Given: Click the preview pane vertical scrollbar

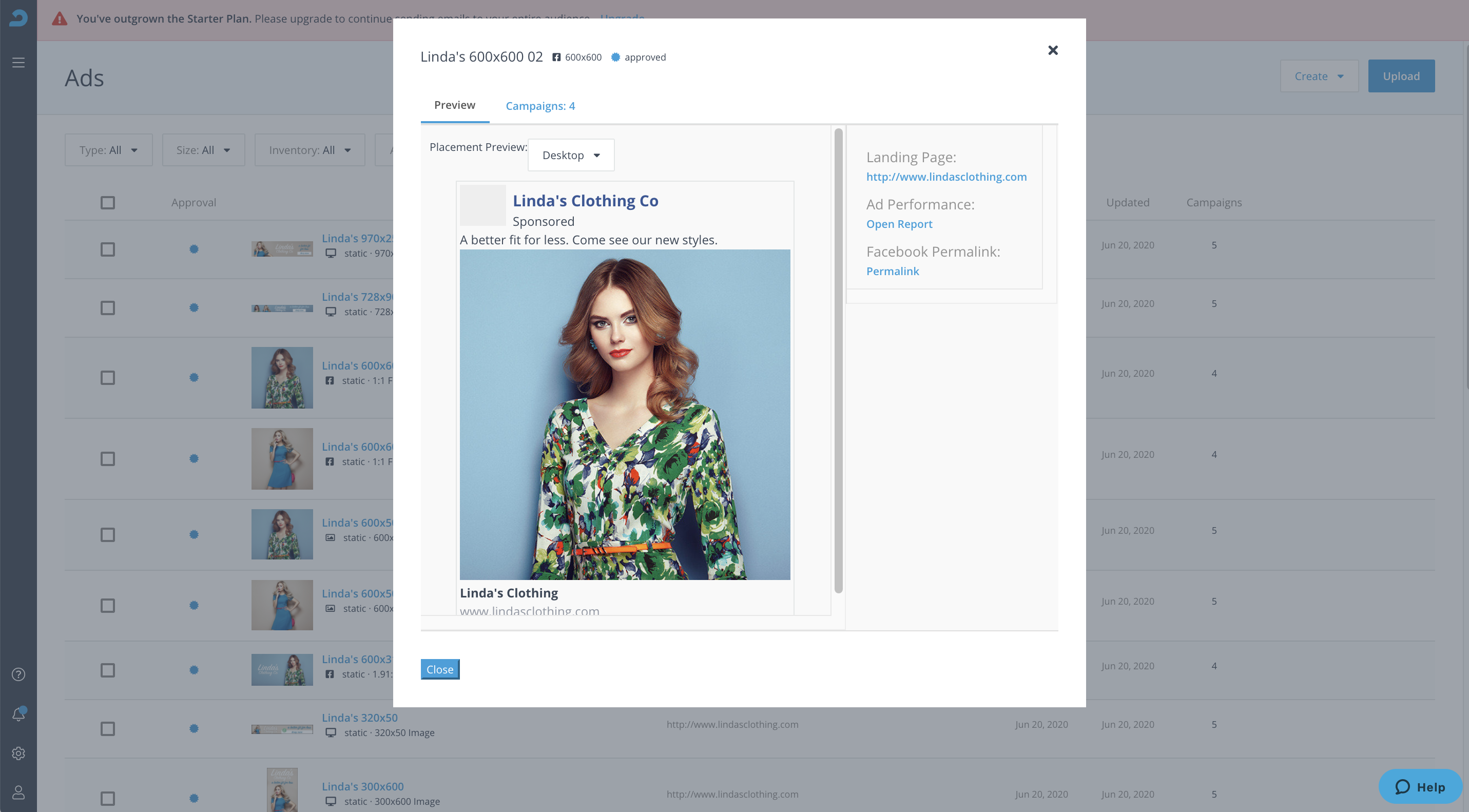Looking at the screenshot, I should (838, 360).
